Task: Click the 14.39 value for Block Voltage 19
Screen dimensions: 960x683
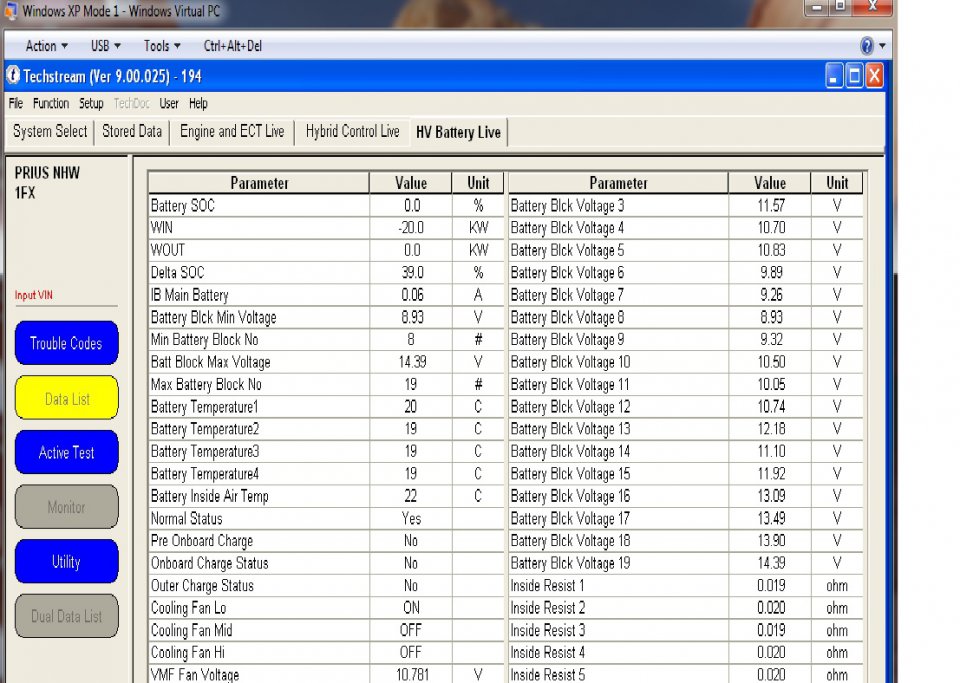Action: [x=771, y=563]
